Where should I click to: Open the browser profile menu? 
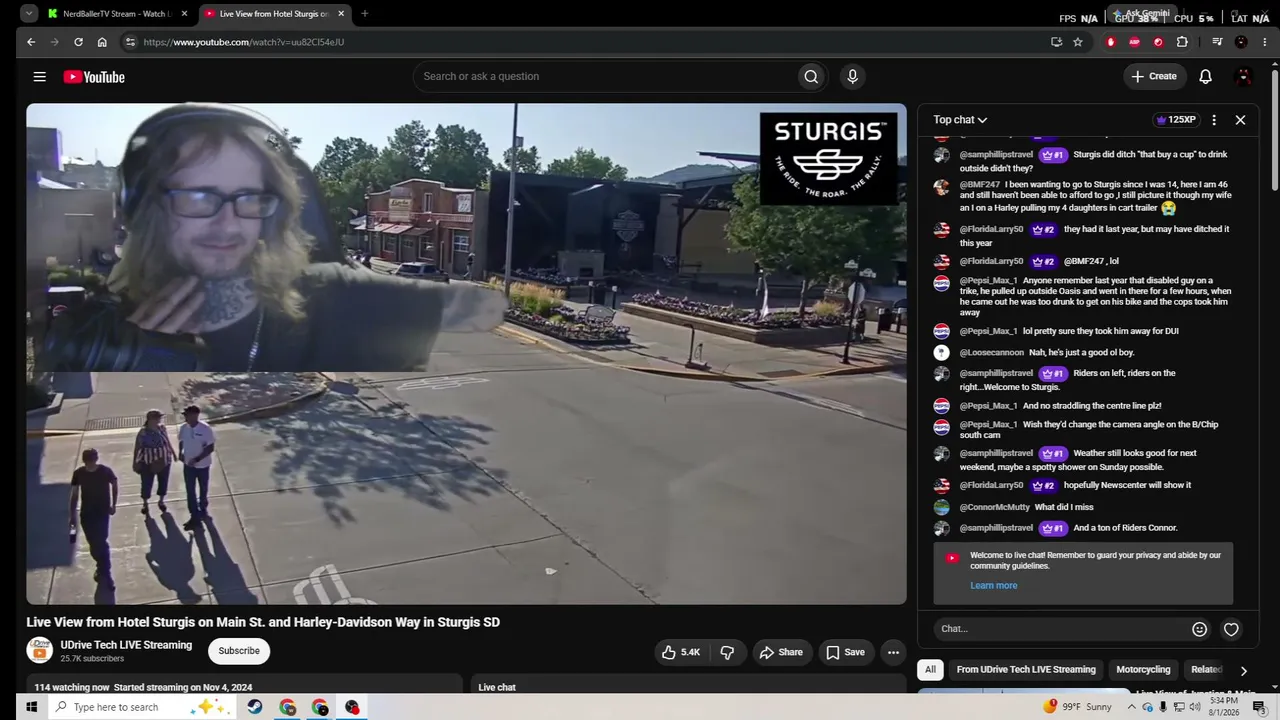coord(1241,42)
